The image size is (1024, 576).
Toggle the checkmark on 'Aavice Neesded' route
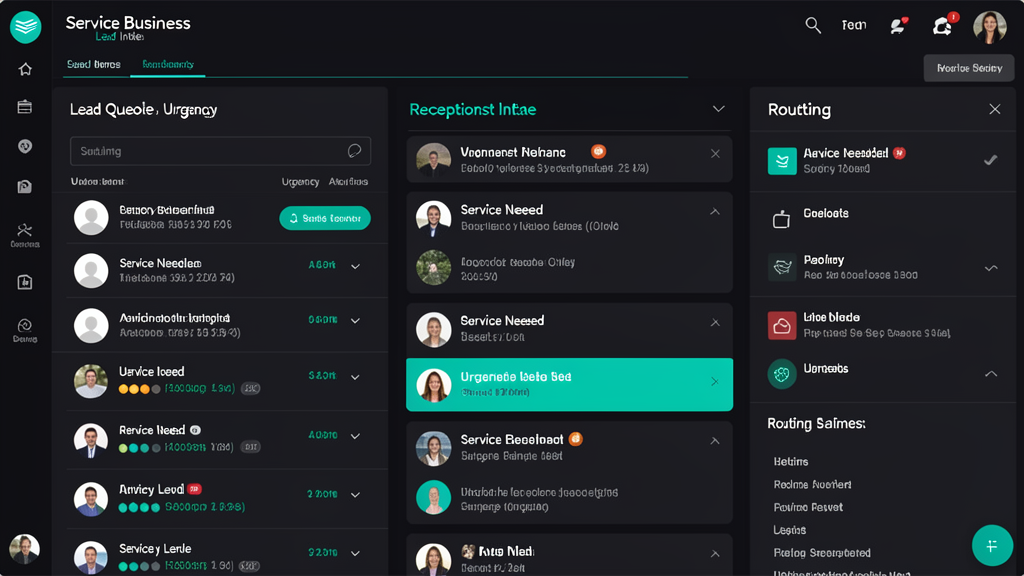[991, 159]
